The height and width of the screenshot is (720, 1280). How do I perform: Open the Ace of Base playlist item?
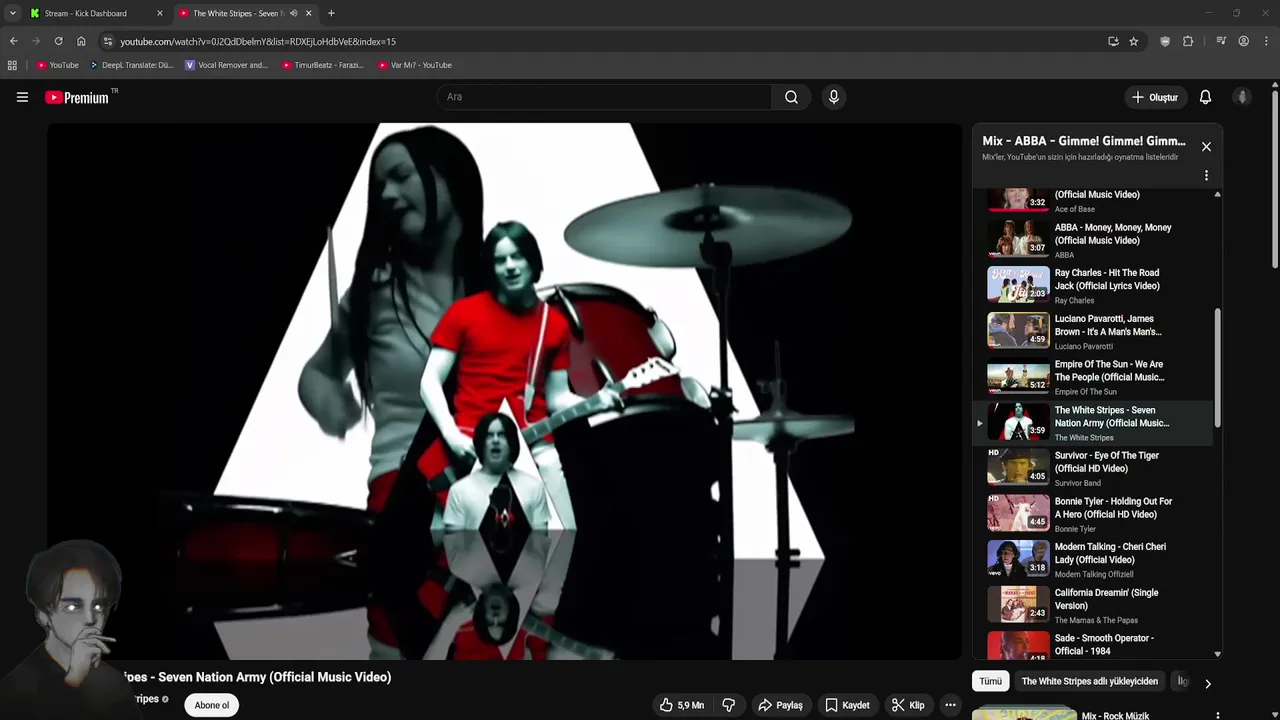tap(1093, 201)
